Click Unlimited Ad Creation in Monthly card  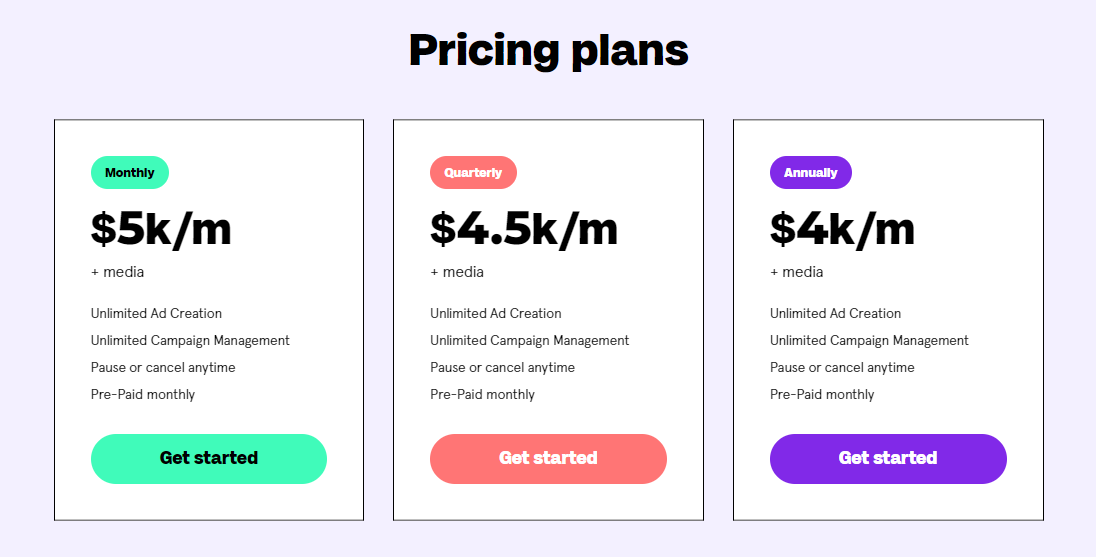coord(157,313)
